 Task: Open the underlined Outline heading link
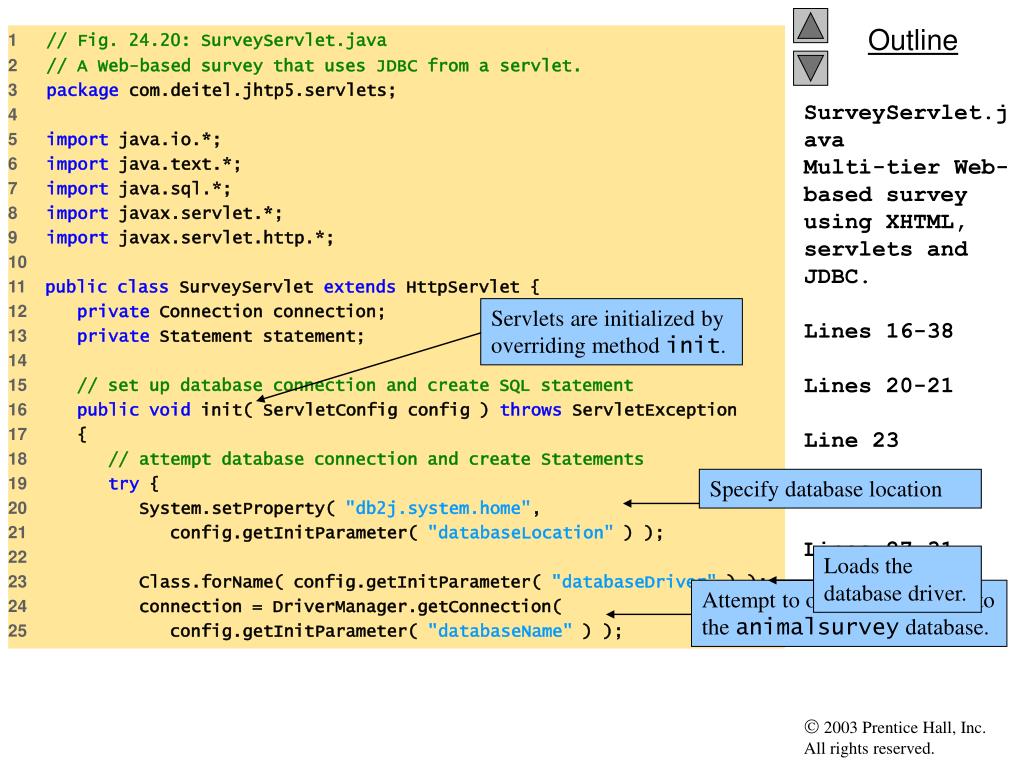point(912,41)
